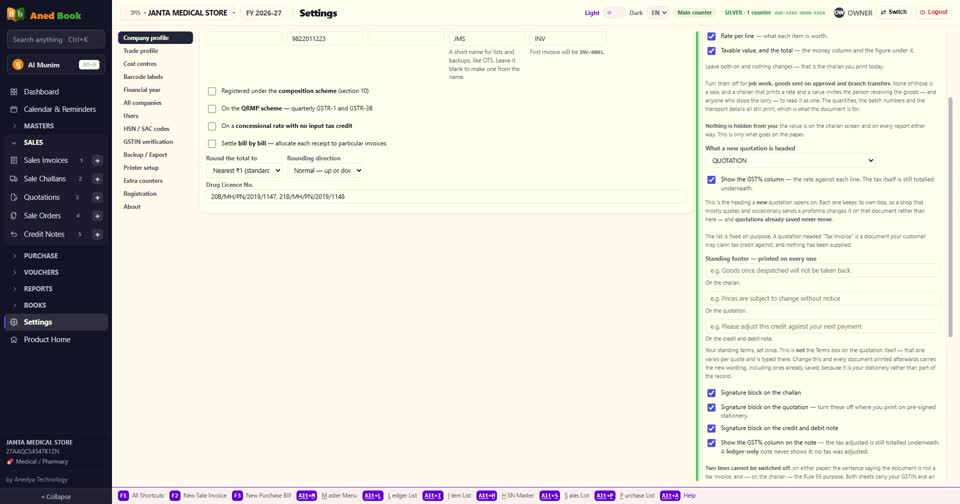Uncheck Signature block on the challan
The width and height of the screenshot is (960, 504).
[711, 393]
